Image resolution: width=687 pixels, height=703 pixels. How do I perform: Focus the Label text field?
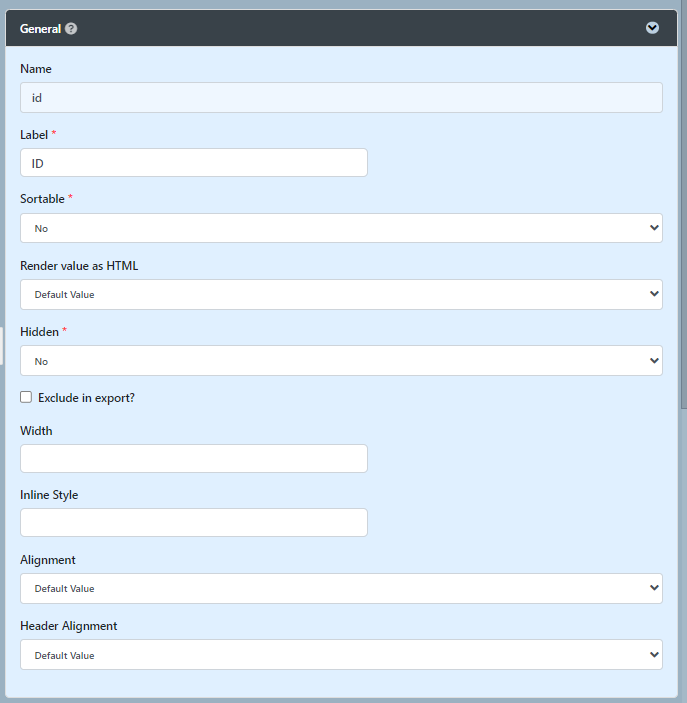pos(194,163)
